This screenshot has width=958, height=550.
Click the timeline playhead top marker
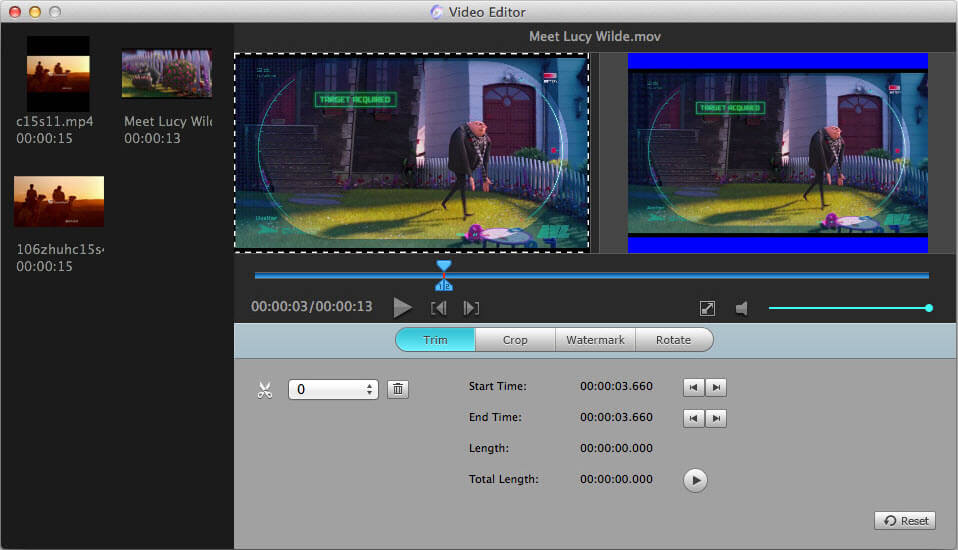point(444,265)
